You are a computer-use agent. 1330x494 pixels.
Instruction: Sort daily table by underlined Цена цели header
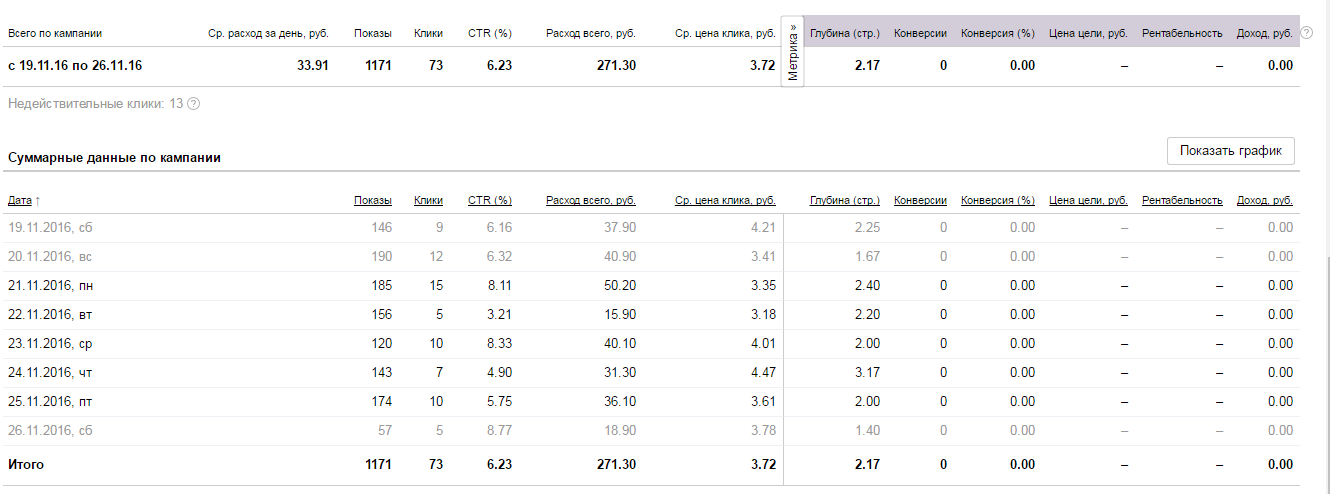coord(1088,200)
